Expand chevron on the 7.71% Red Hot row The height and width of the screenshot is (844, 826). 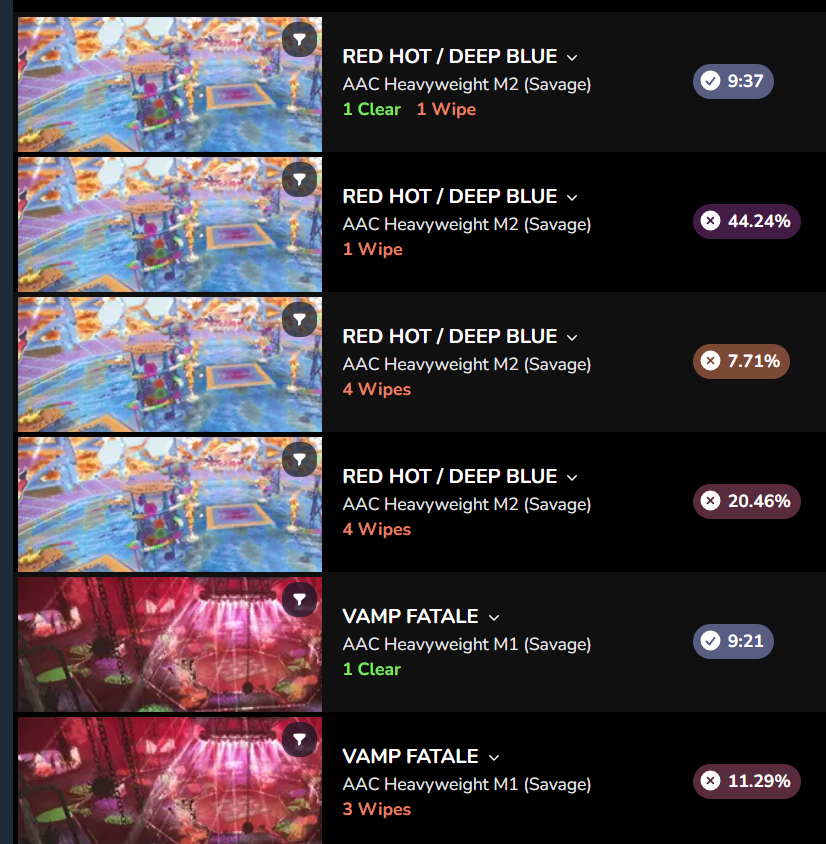pyautogui.click(x=572, y=337)
